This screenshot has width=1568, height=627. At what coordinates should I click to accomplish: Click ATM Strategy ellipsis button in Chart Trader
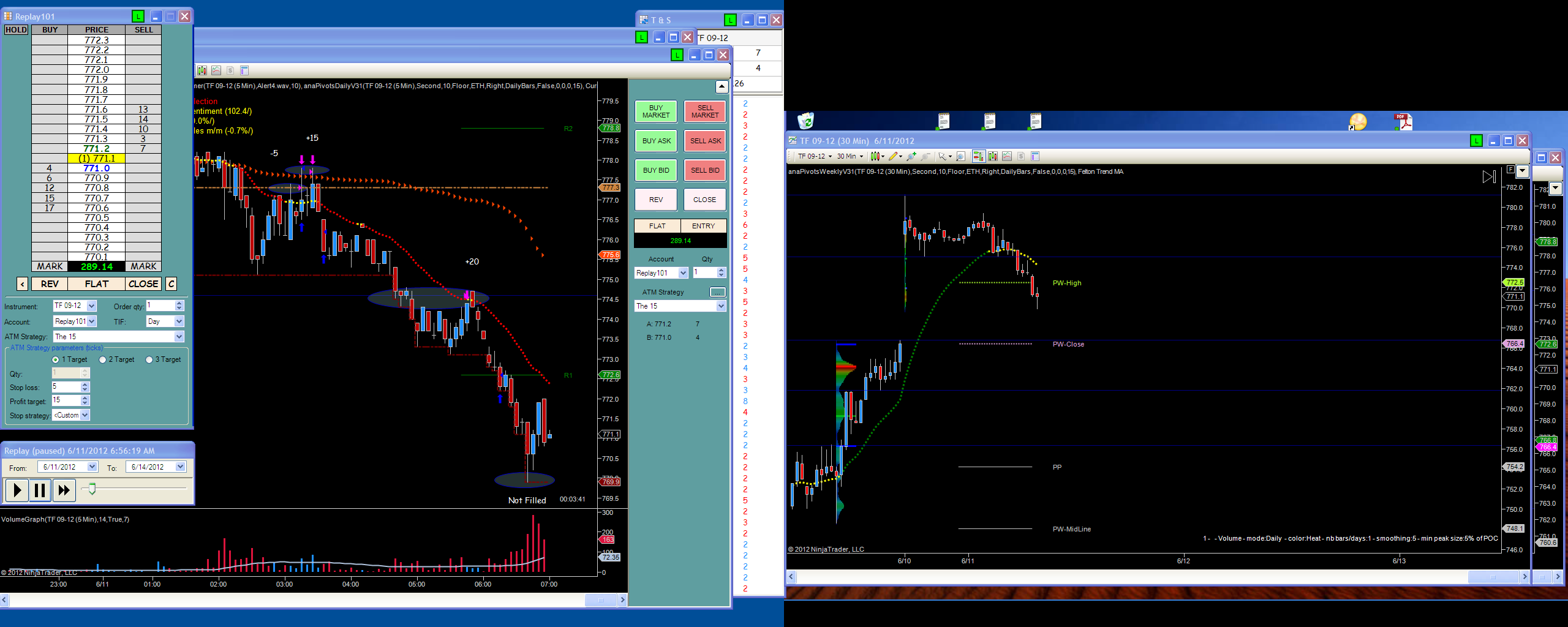(x=717, y=292)
